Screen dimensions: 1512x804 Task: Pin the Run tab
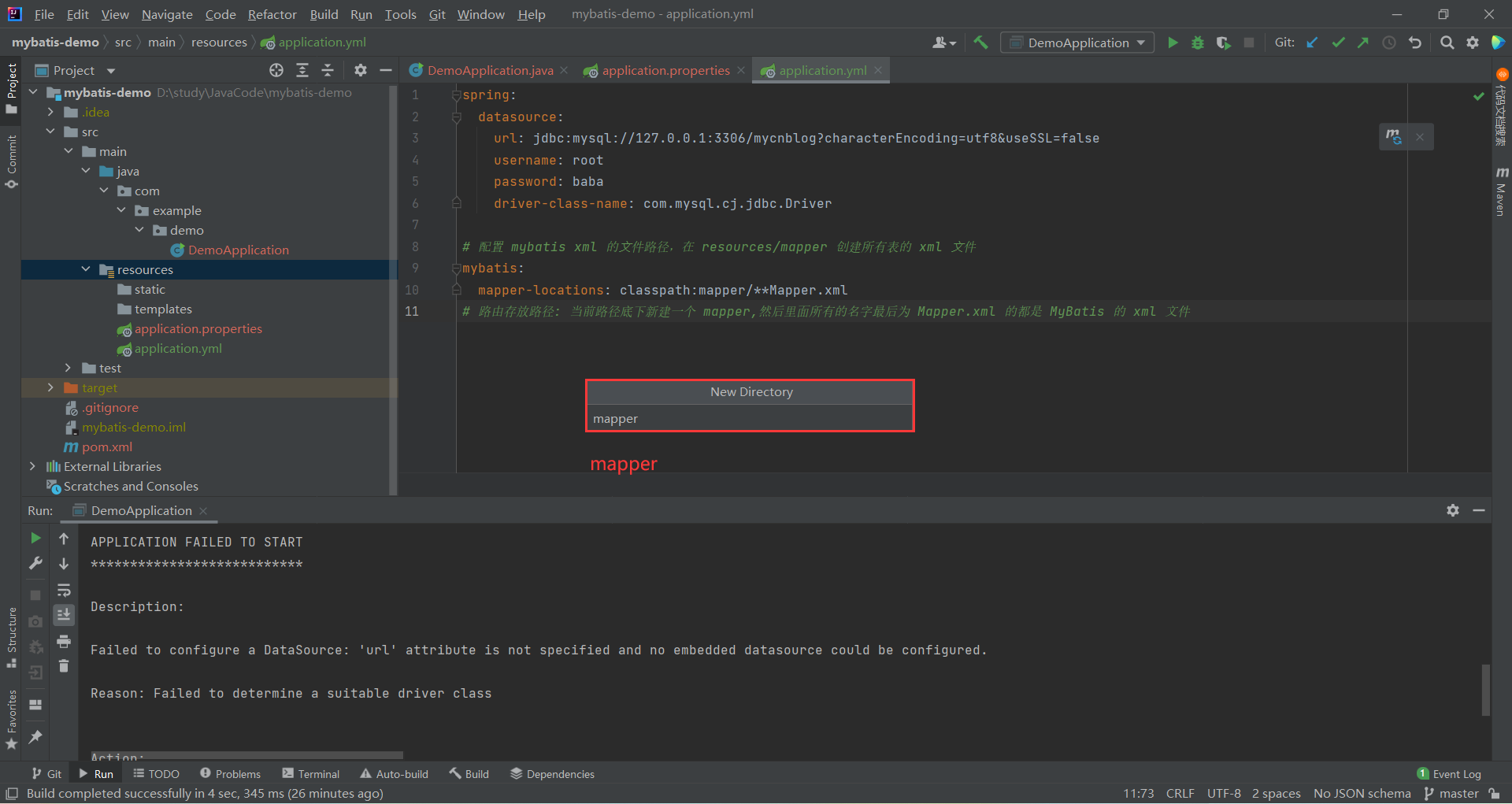pyautogui.click(x=35, y=737)
